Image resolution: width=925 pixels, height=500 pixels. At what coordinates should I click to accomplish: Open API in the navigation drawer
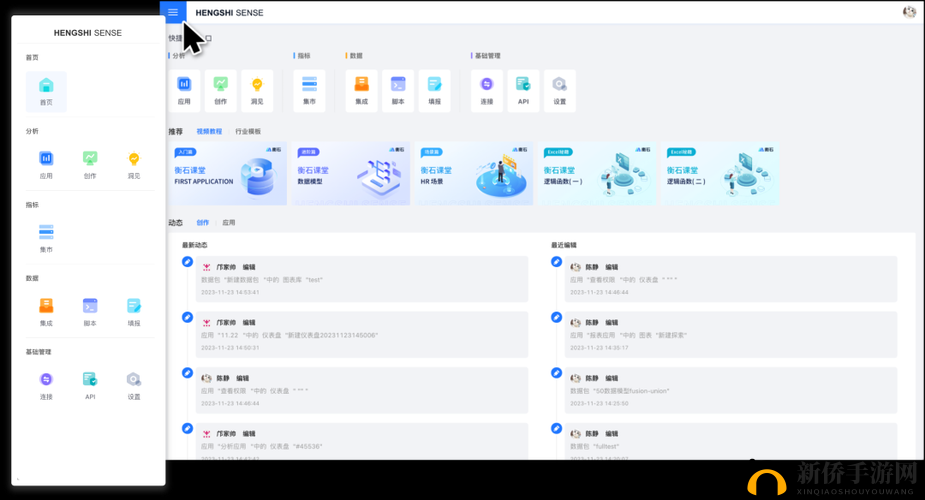[90, 386]
